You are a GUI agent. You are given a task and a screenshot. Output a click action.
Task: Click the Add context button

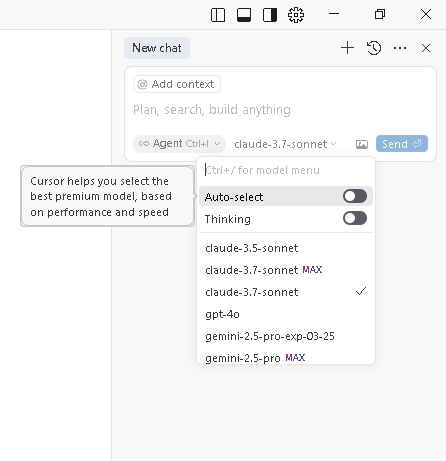tap(177, 84)
